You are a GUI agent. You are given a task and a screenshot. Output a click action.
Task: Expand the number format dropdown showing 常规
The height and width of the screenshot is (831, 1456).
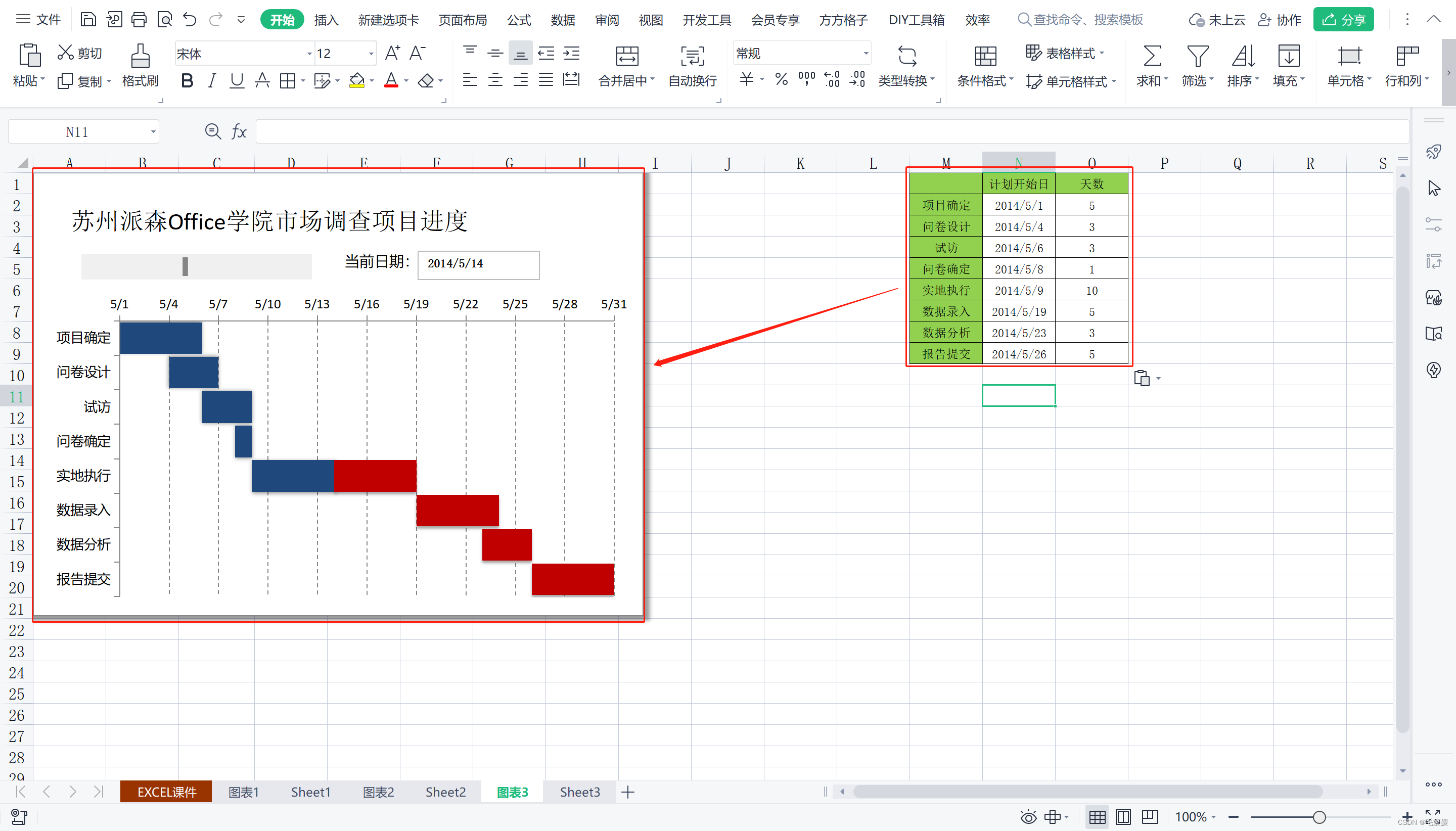[x=866, y=54]
